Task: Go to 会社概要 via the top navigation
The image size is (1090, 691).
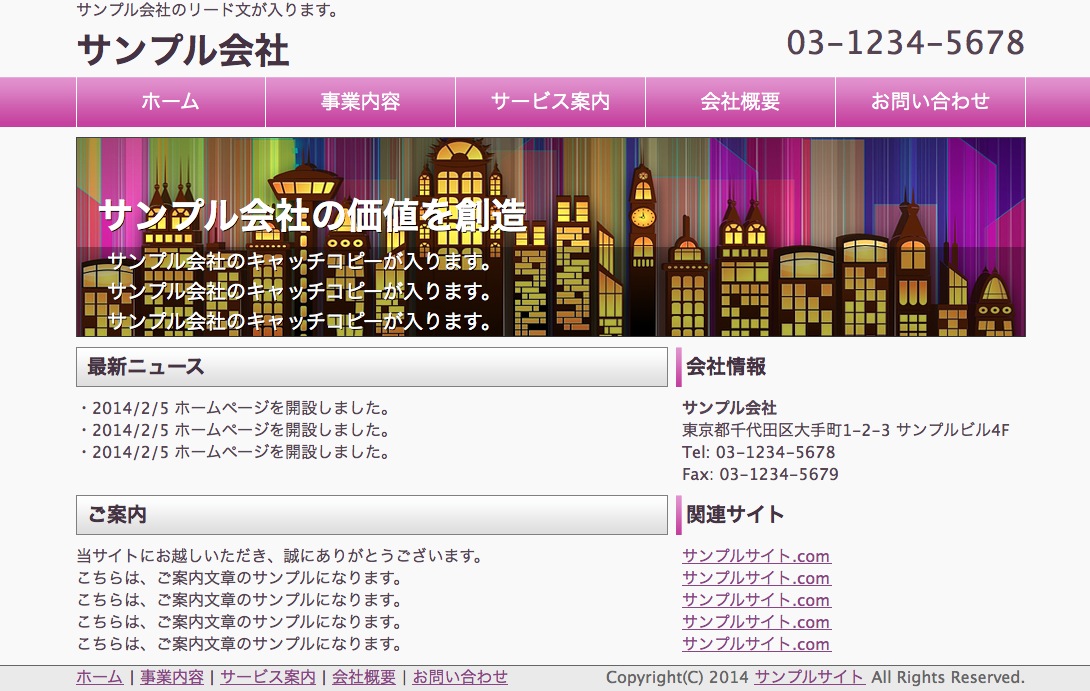Action: point(740,102)
